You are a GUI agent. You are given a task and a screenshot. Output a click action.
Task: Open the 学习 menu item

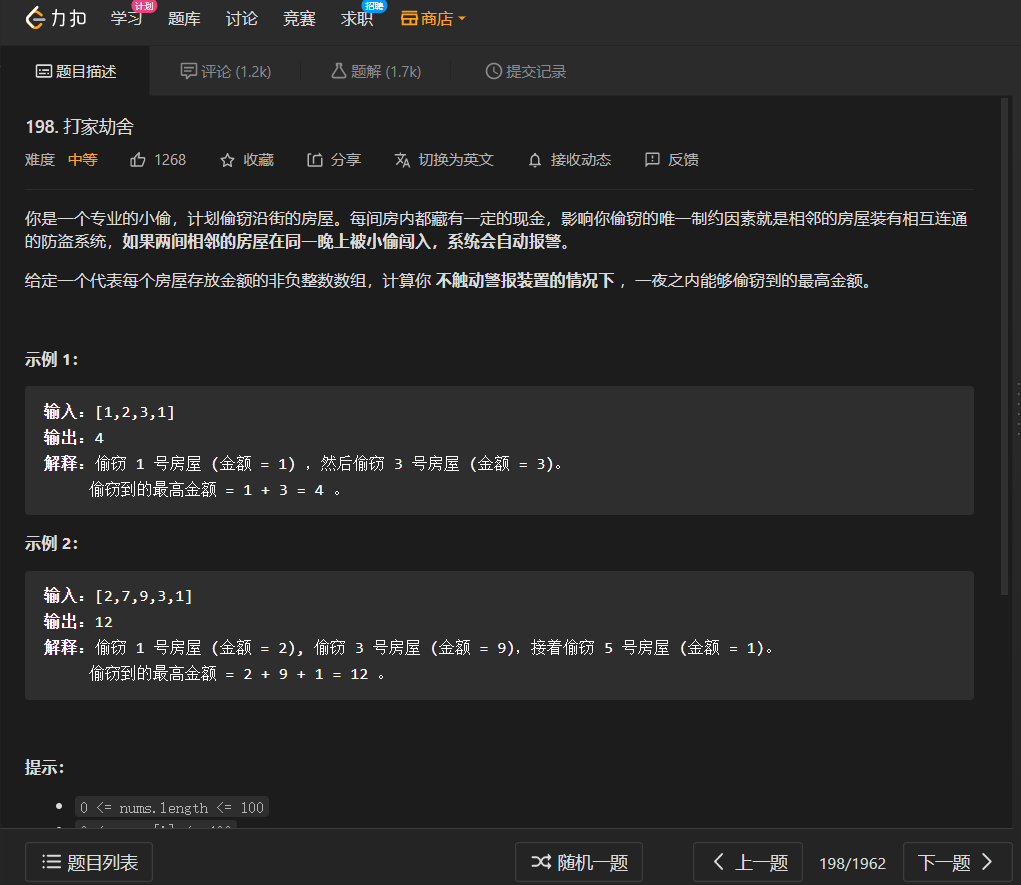(x=126, y=18)
